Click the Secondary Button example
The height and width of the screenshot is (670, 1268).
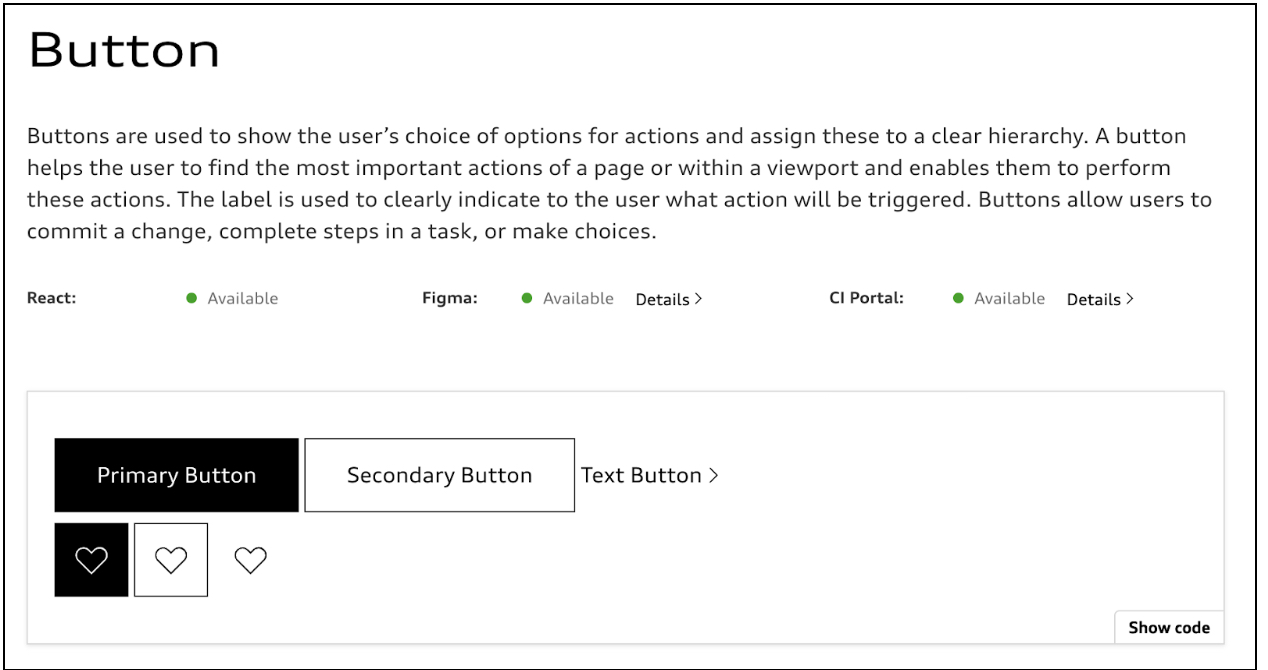point(439,475)
